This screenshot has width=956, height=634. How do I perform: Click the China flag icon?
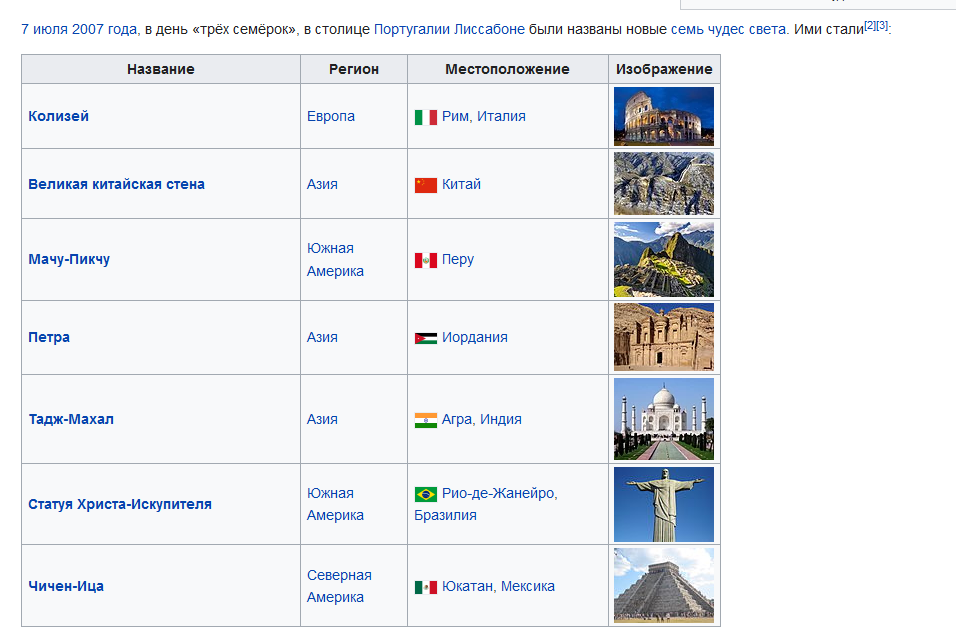pos(426,185)
